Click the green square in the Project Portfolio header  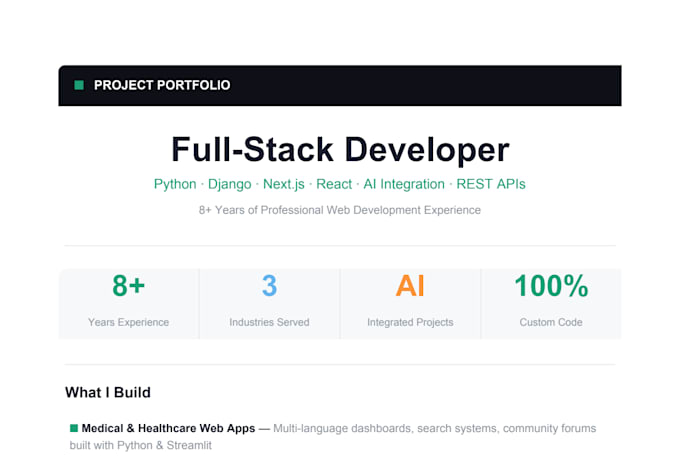[x=79, y=85]
